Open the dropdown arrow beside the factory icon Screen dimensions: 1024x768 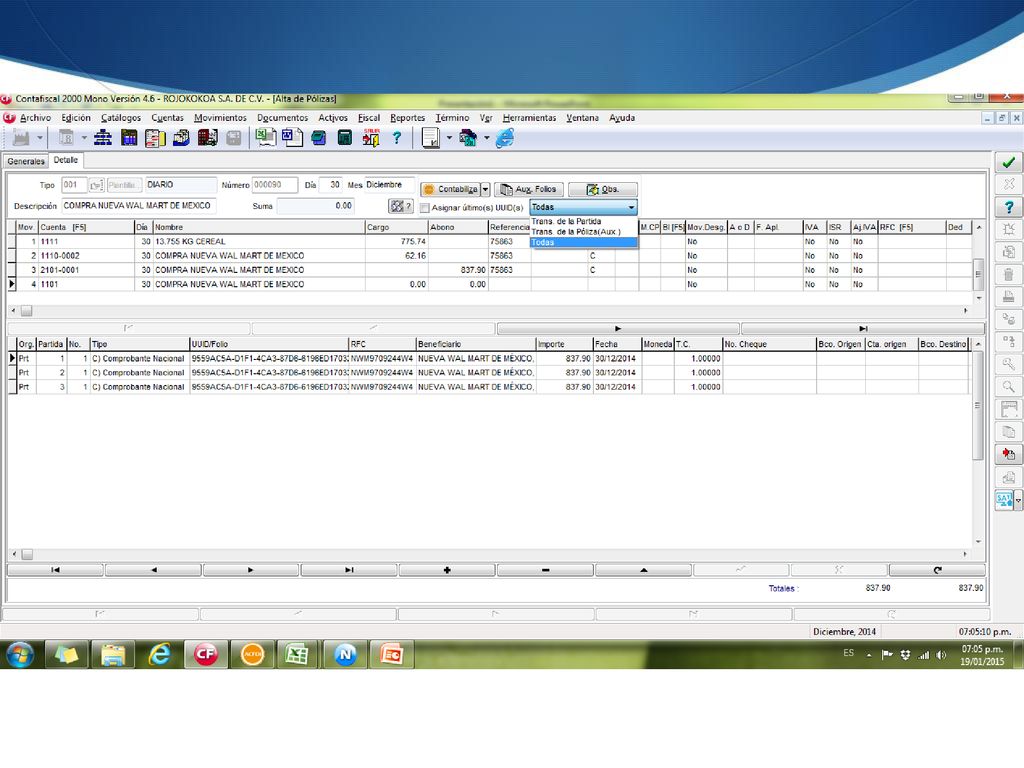click(x=40, y=138)
